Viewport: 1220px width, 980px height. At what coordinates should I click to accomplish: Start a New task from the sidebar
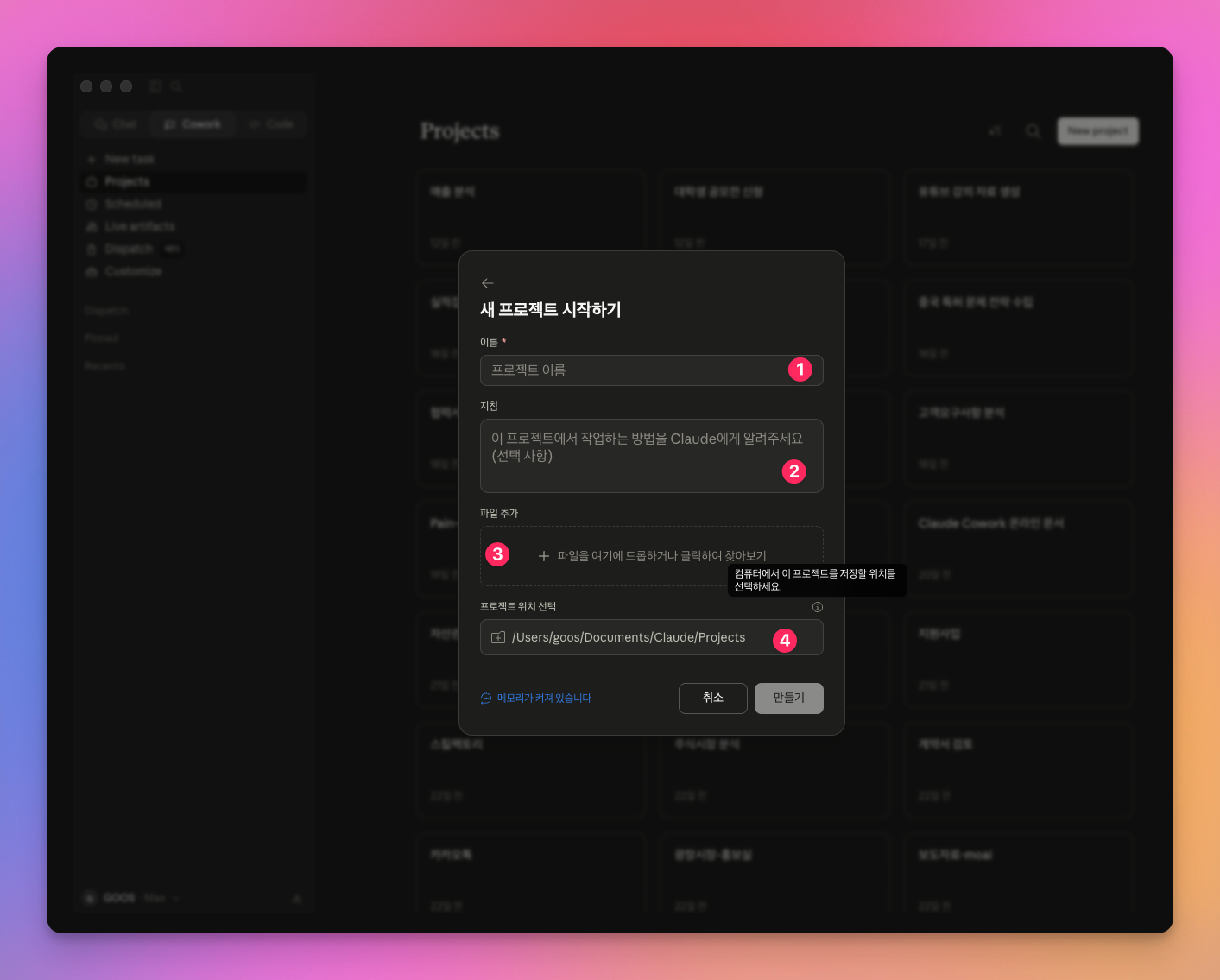pyautogui.click(x=193, y=159)
